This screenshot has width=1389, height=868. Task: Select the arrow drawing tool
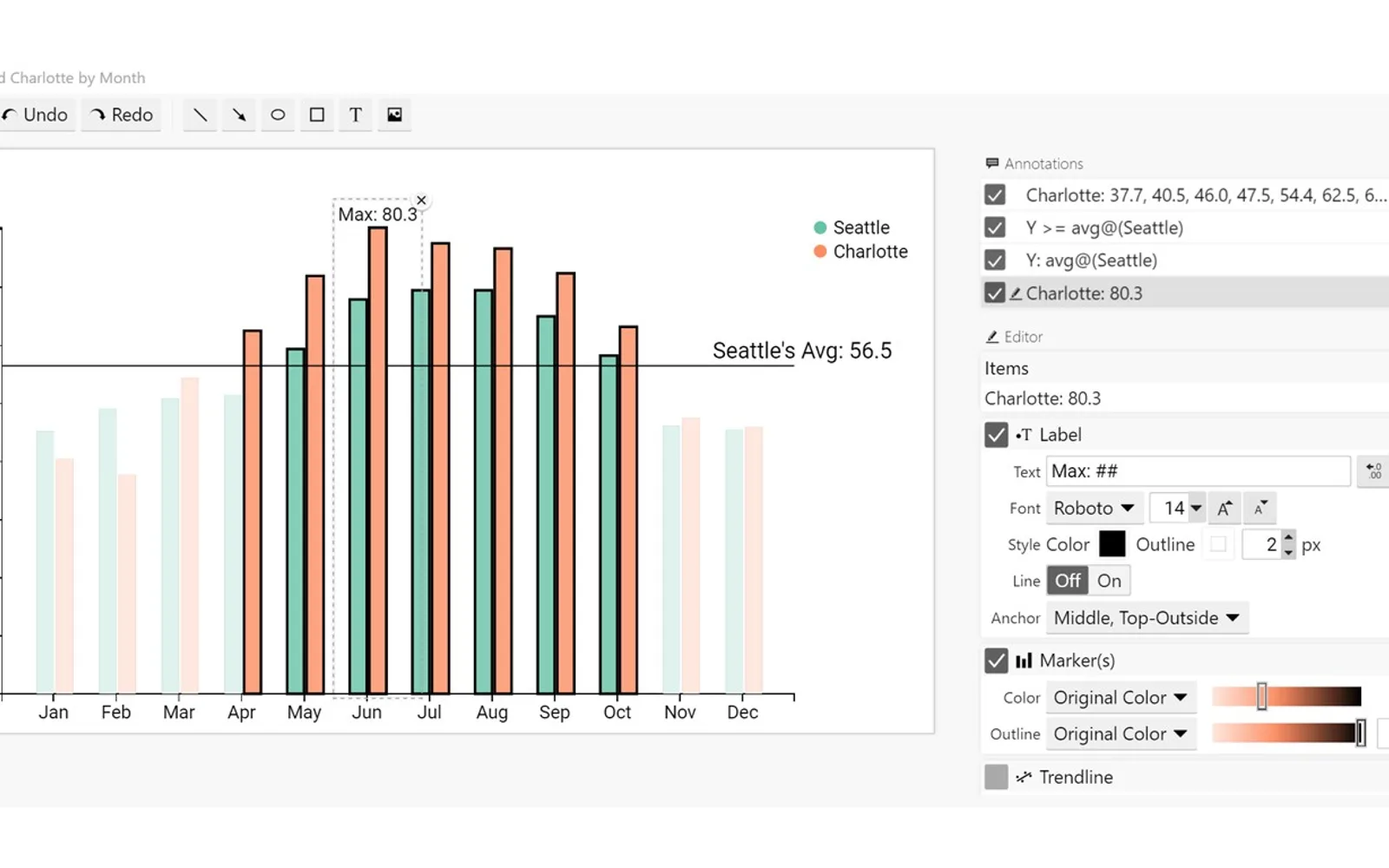(239, 115)
